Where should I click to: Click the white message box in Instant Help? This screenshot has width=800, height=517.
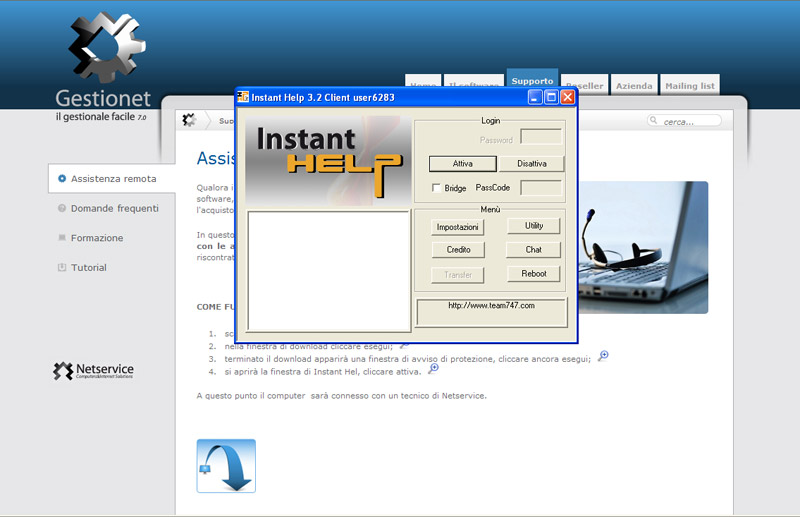pos(329,271)
